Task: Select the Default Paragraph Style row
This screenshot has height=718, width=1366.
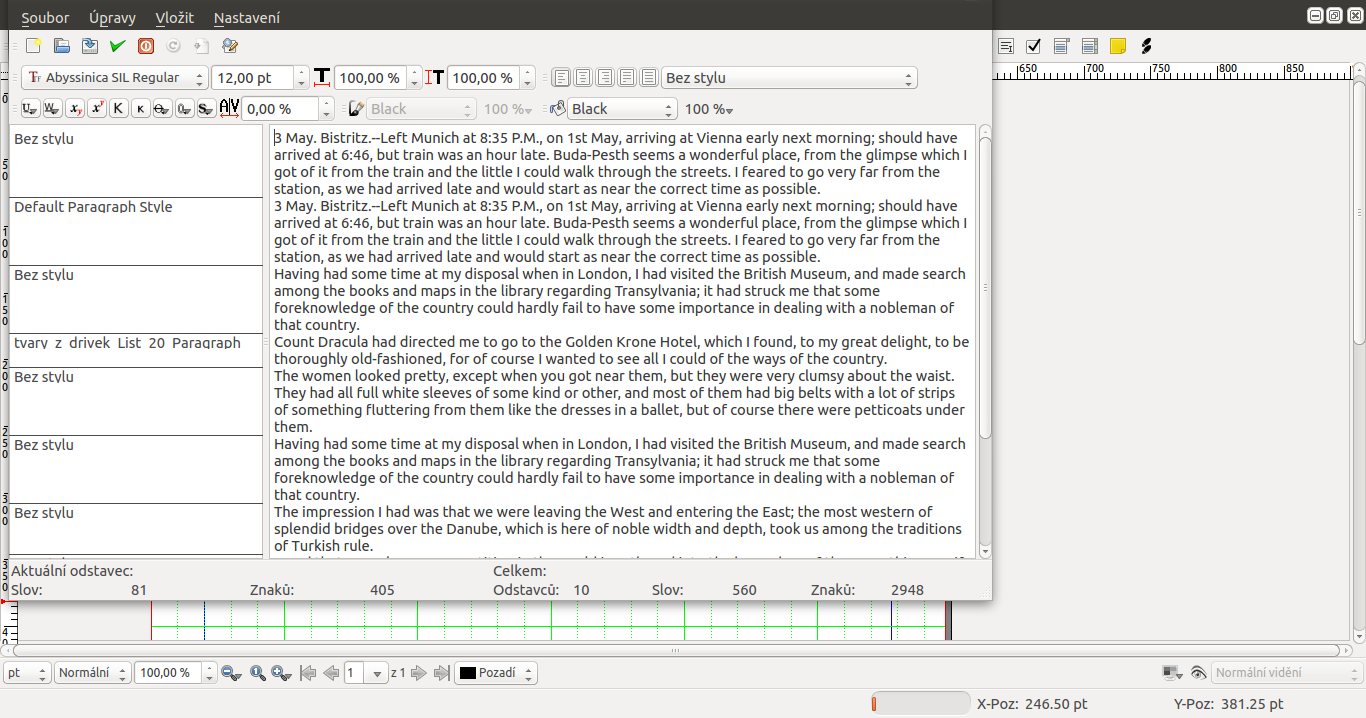Action: point(136,231)
